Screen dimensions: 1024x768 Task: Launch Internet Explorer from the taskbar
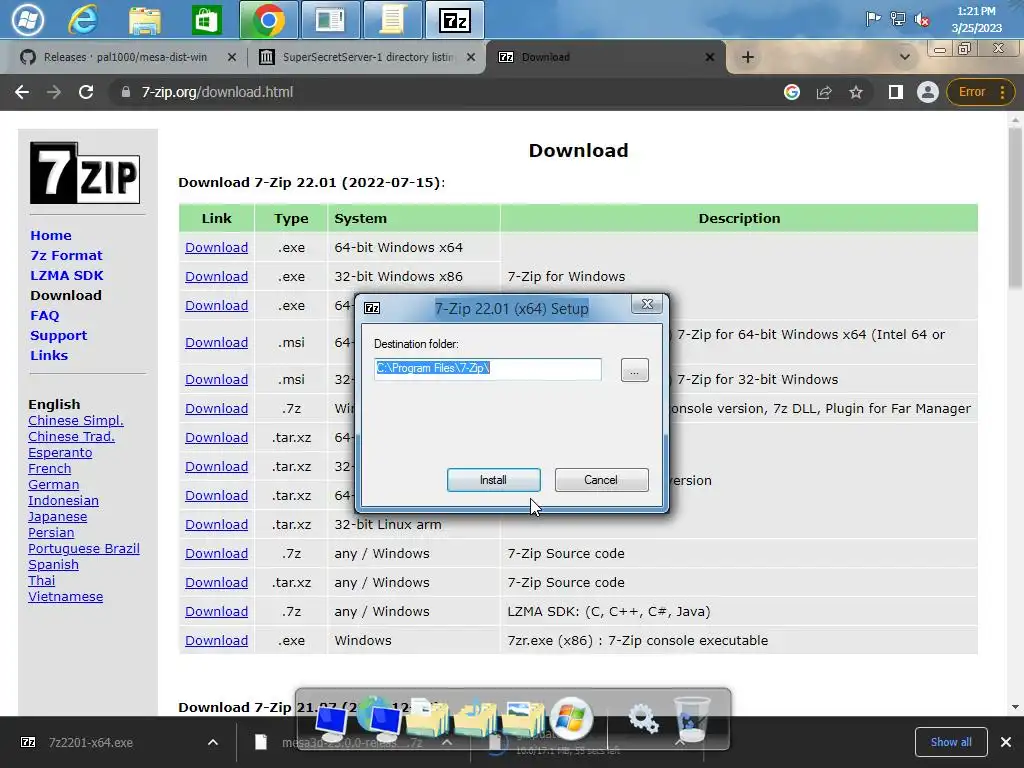(x=83, y=20)
